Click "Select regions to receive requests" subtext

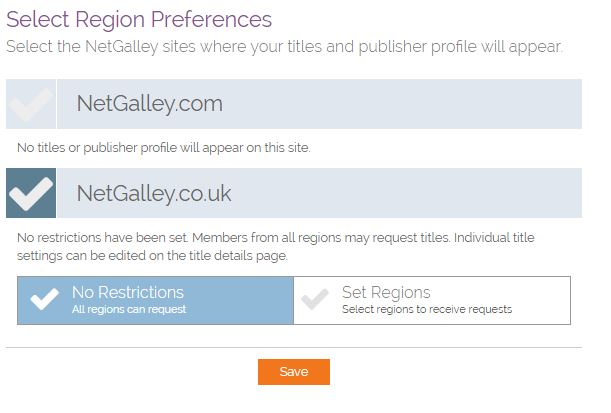pos(426,310)
